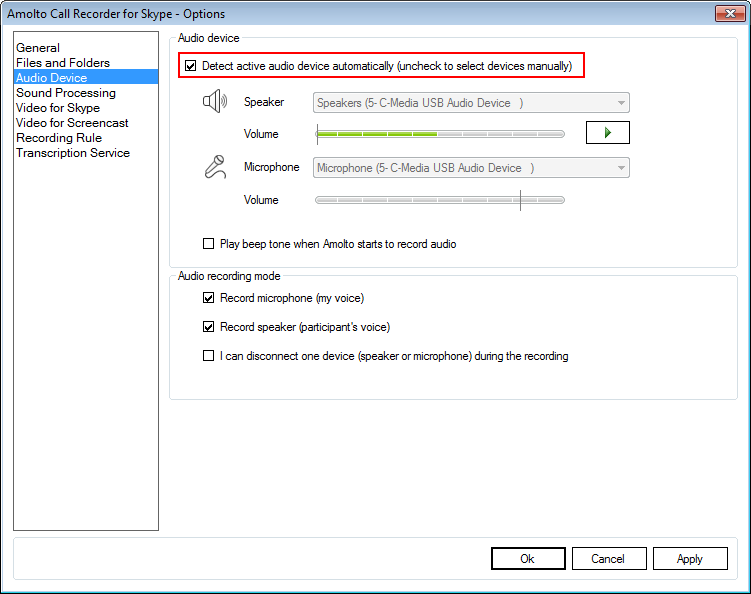Open the Speaker device dropdown
The image size is (751, 594).
coord(471,103)
